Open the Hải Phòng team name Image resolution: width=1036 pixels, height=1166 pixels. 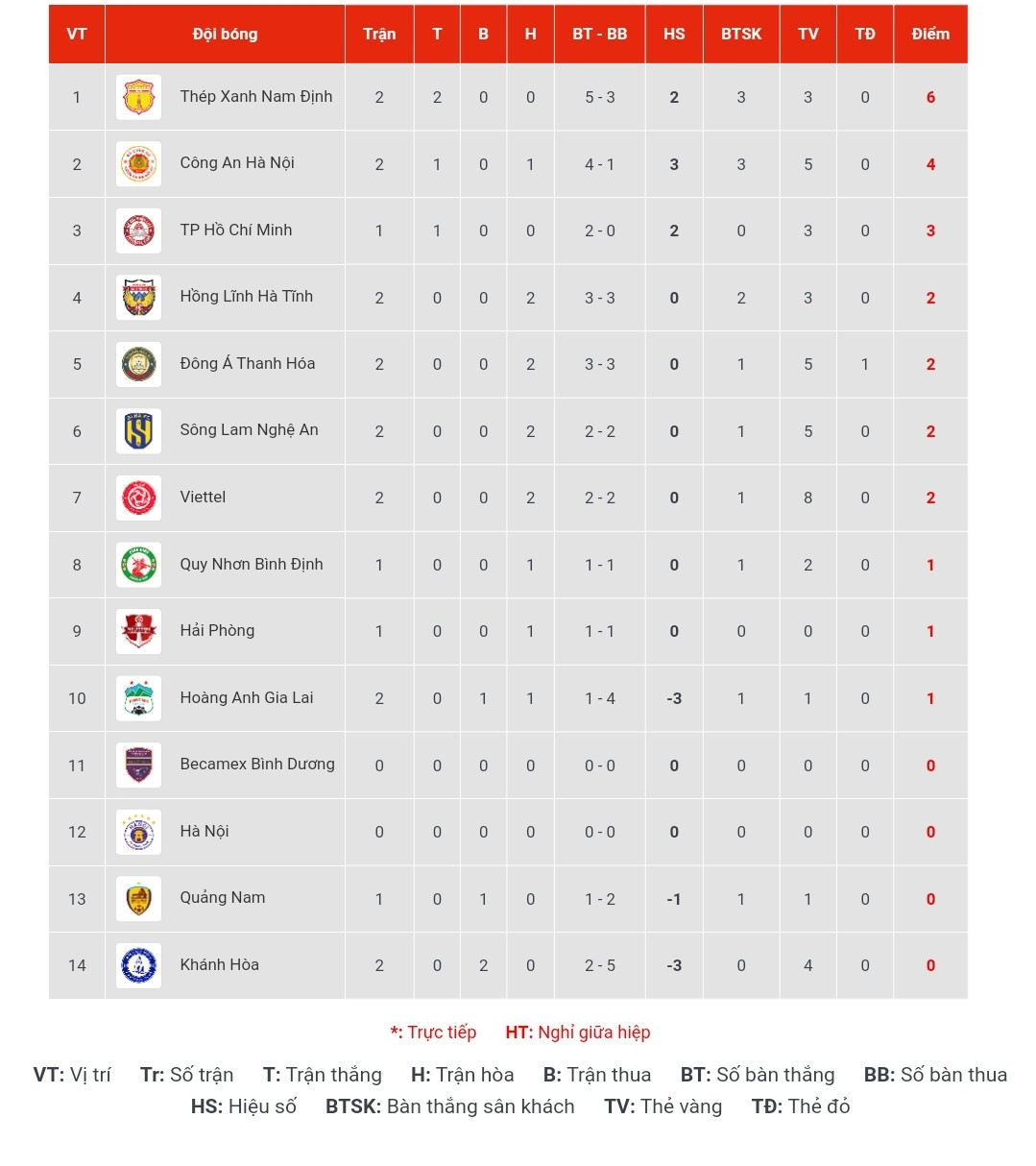pos(217,630)
